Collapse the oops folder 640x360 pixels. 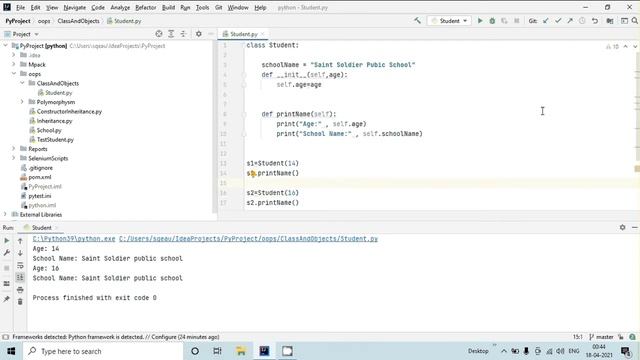click(x=14, y=74)
